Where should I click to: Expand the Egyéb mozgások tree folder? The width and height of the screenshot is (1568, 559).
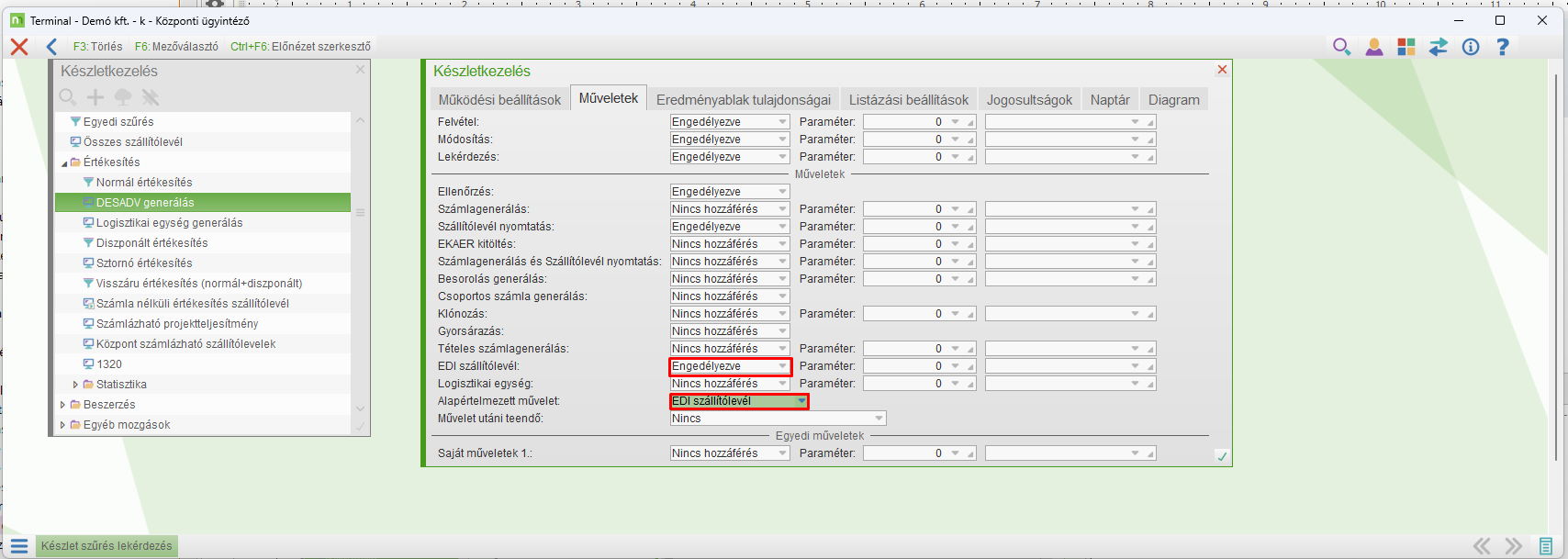pos(62,425)
